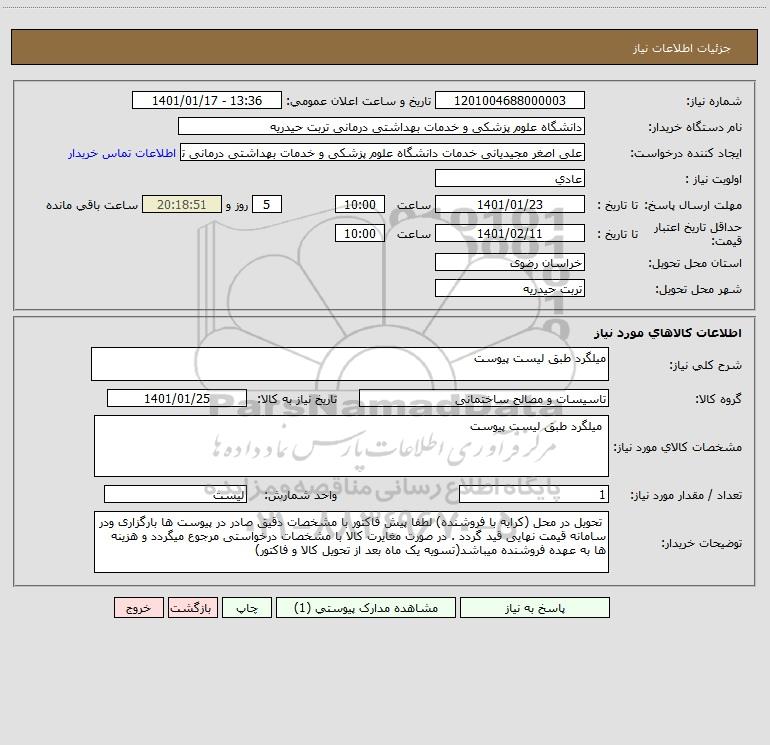The image size is (770, 745).
Task: Click the خروج exit button
Action: pyautogui.click(x=138, y=608)
